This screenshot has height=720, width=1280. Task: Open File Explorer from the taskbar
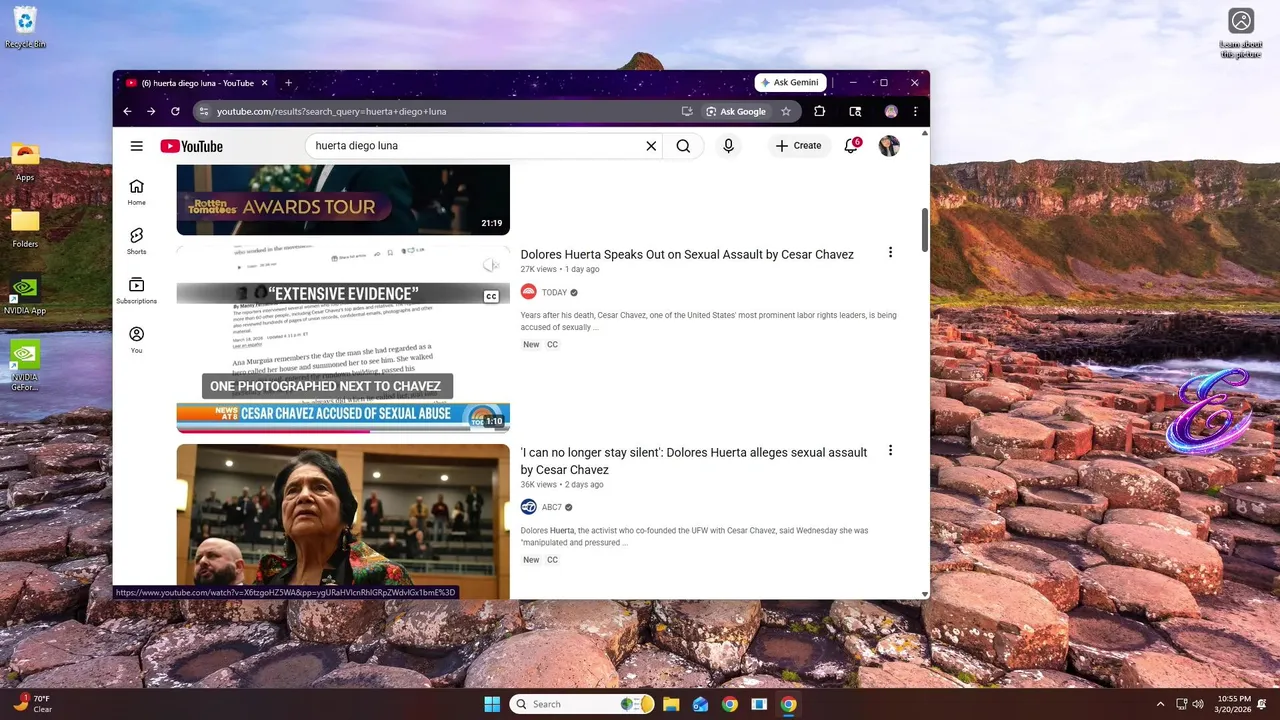pos(671,704)
